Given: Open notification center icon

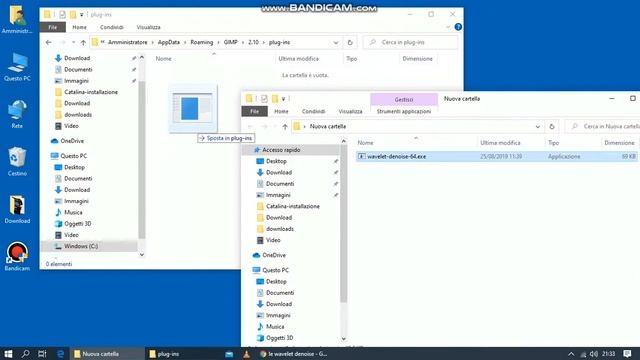Looking at the screenshot, I should [x=627, y=354].
